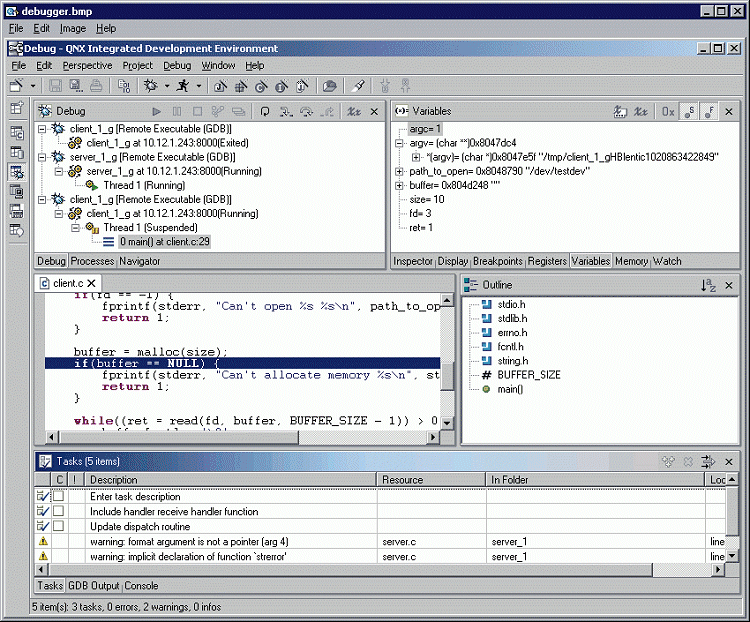The height and width of the screenshot is (622, 750).
Task: Click the Tasks filter icon
Action: click(x=708, y=462)
